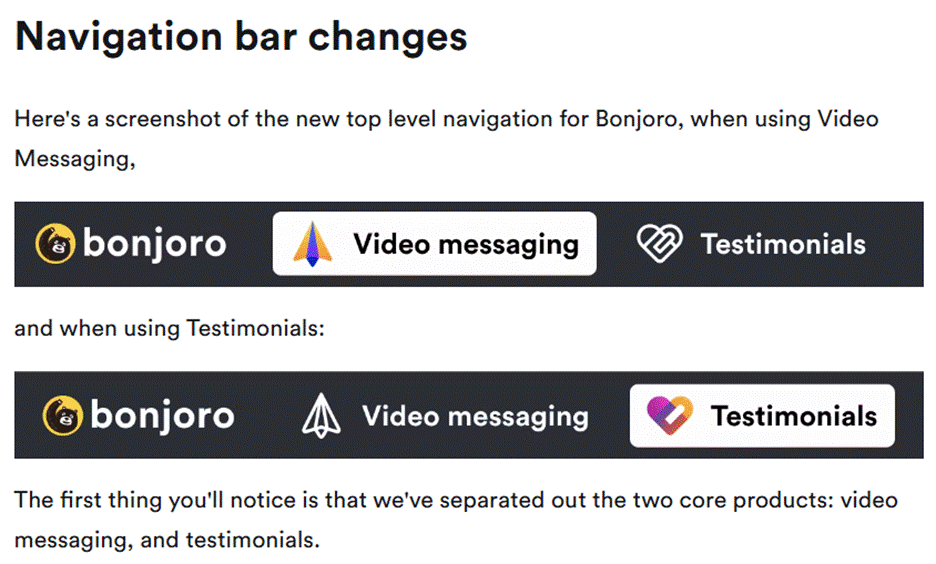The width and height of the screenshot is (936, 564).
Task: Click the paragraph starting 'The first thing you'll notice'
Action: click(456, 520)
